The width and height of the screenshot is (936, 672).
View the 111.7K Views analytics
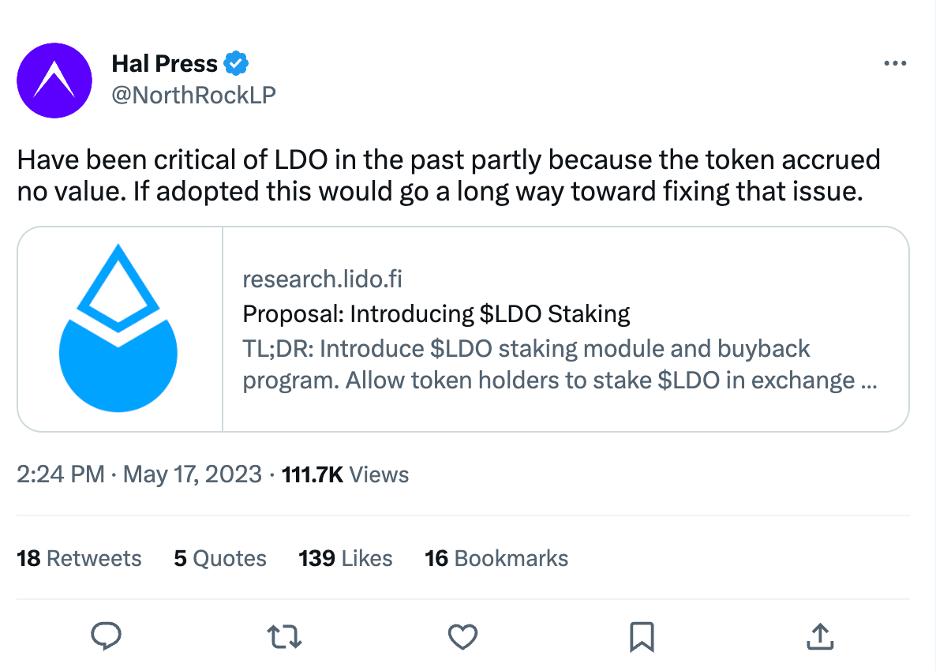pos(346,474)
